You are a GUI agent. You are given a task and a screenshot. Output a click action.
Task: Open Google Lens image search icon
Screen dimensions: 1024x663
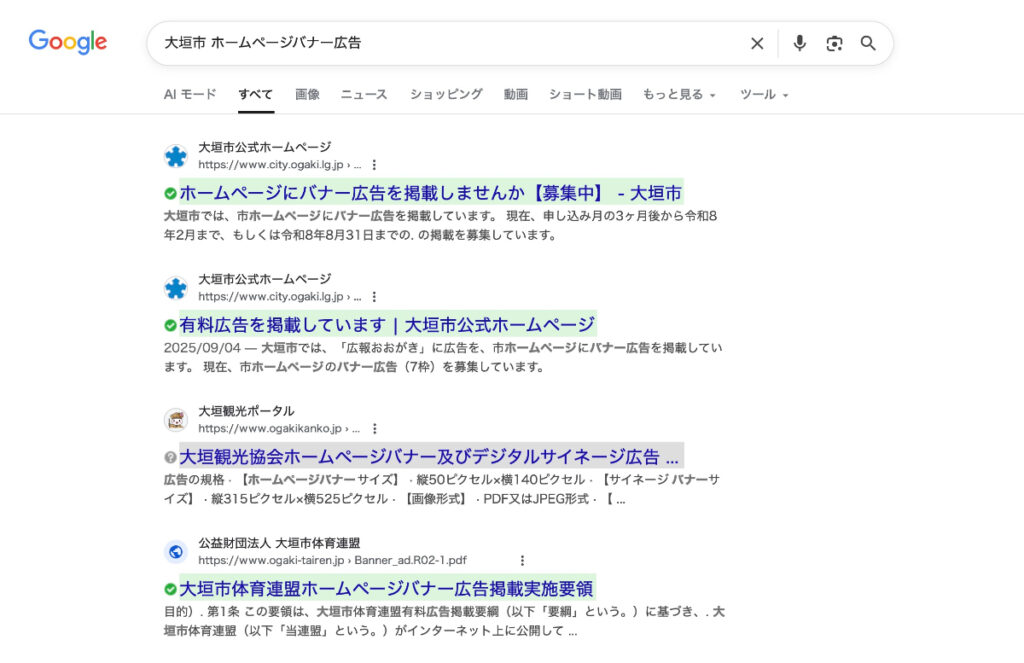click(834, 43)
